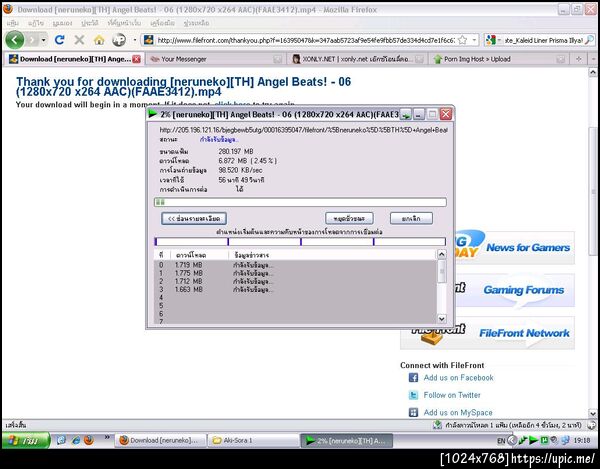Click the hide-details << button in download dialog
600x469 pixels.
tap(194, 218)
